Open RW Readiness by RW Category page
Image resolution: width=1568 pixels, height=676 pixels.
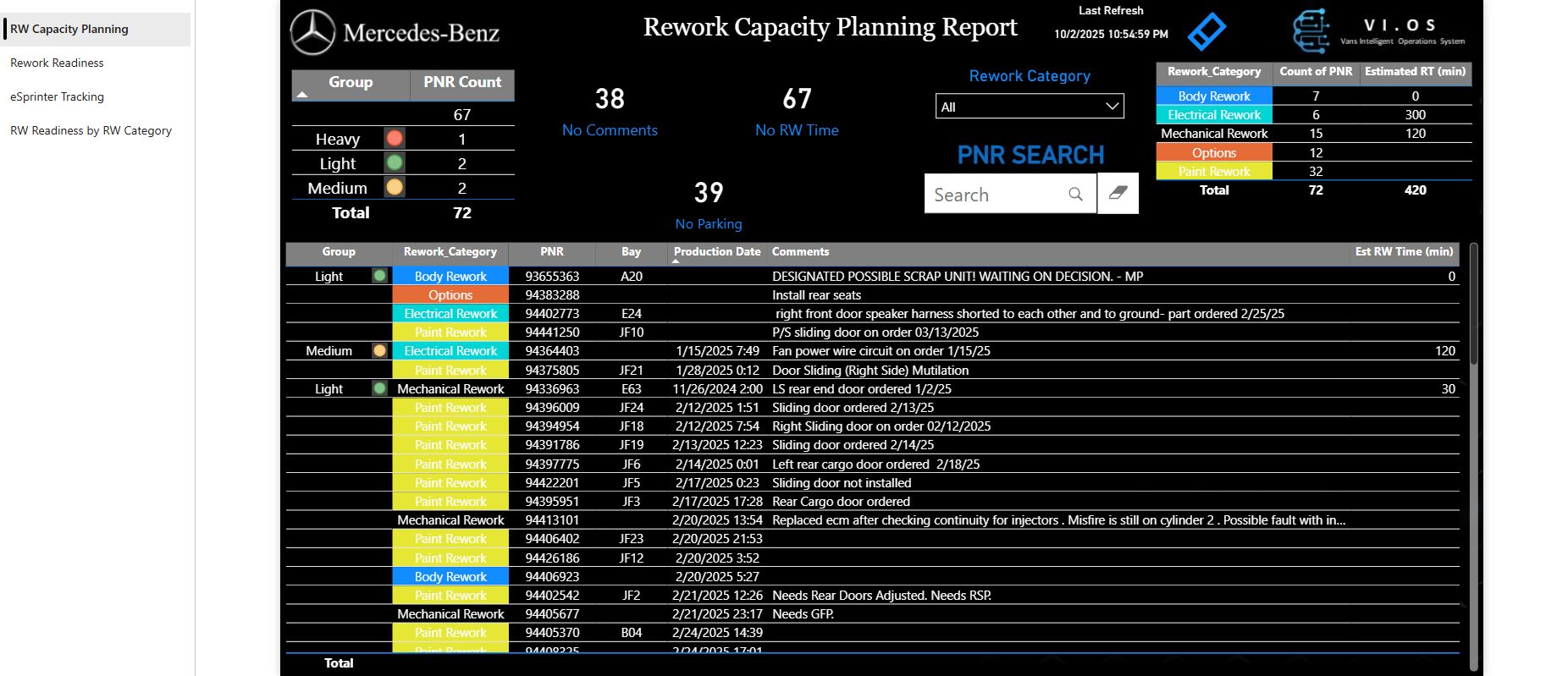tap(91, 130)
